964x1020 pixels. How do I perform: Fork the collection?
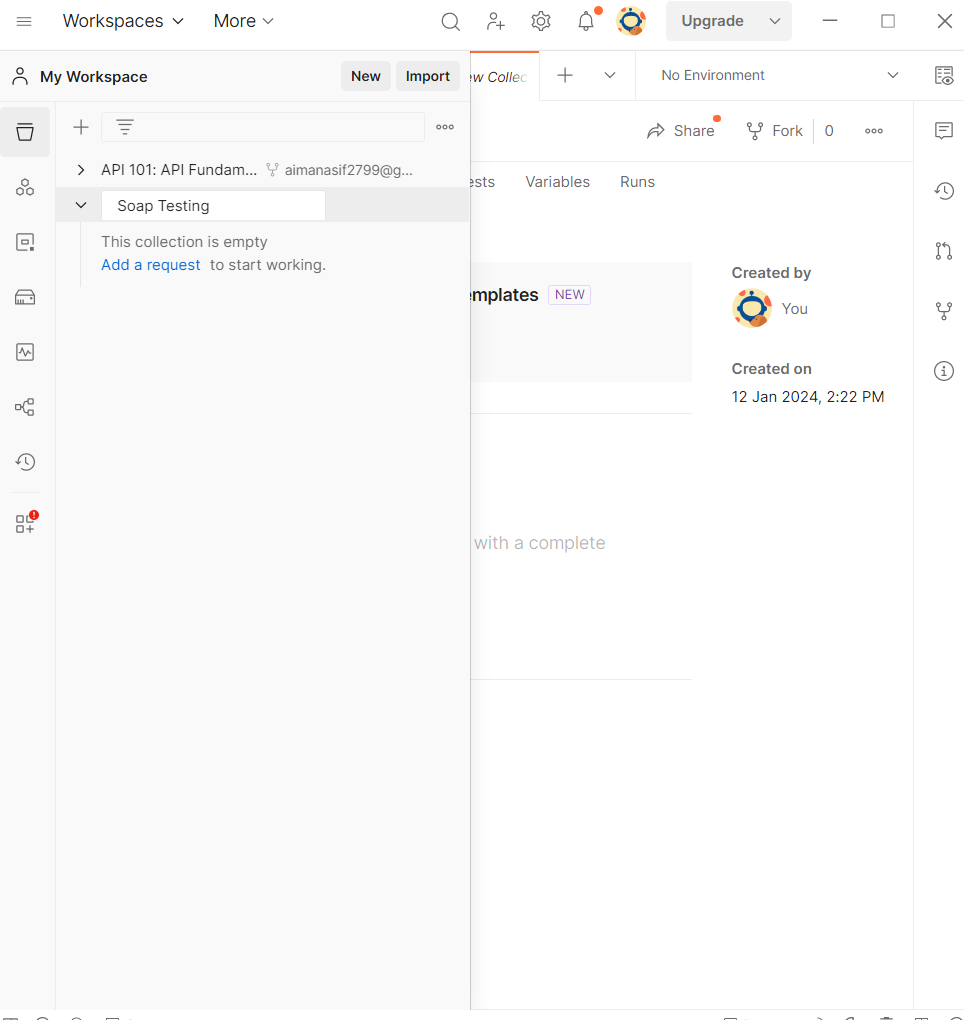pyautogui.click(x=775, y=131)
